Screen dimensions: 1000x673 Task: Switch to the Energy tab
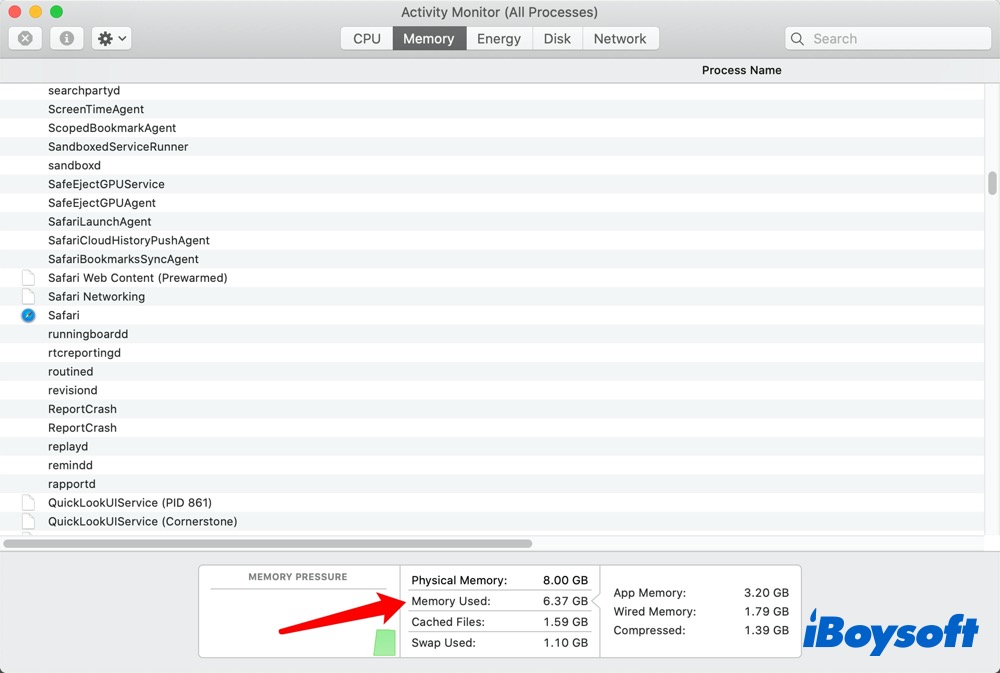click(x=499, y=38)
